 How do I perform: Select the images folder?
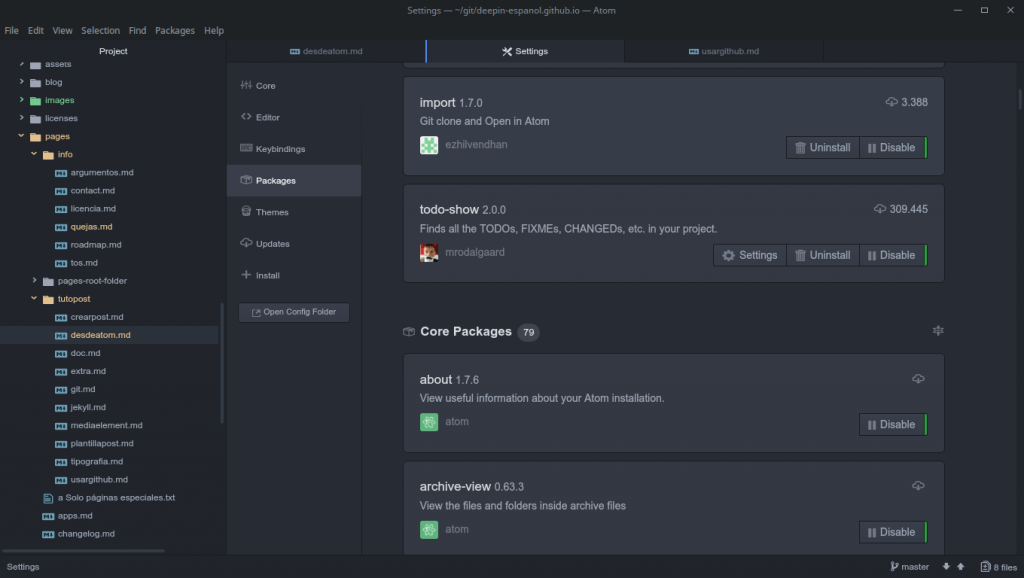click(59, 100)
